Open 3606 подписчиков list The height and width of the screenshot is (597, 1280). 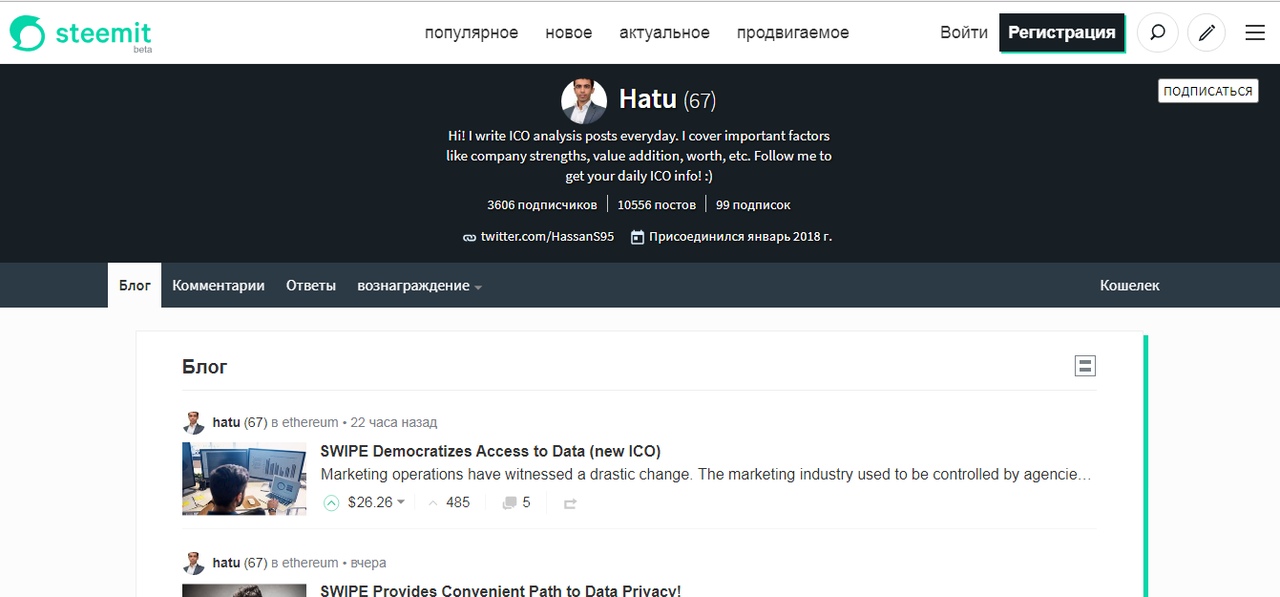542,205
